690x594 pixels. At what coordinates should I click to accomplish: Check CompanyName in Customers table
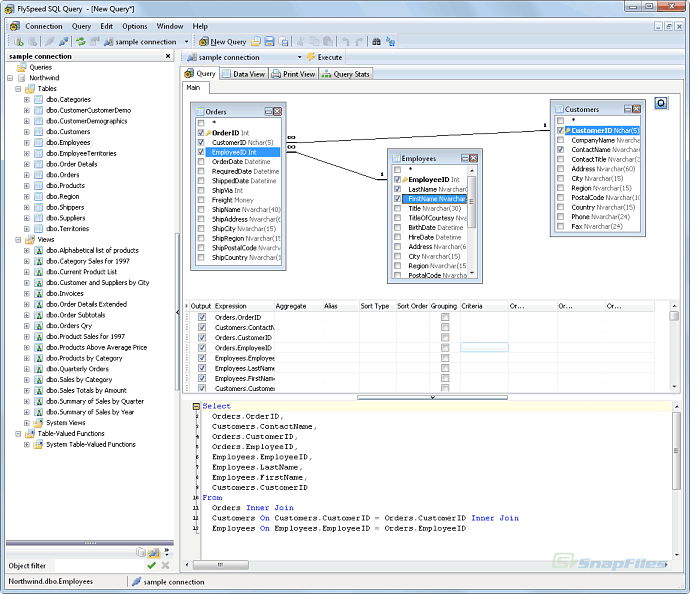coord(561,140)
